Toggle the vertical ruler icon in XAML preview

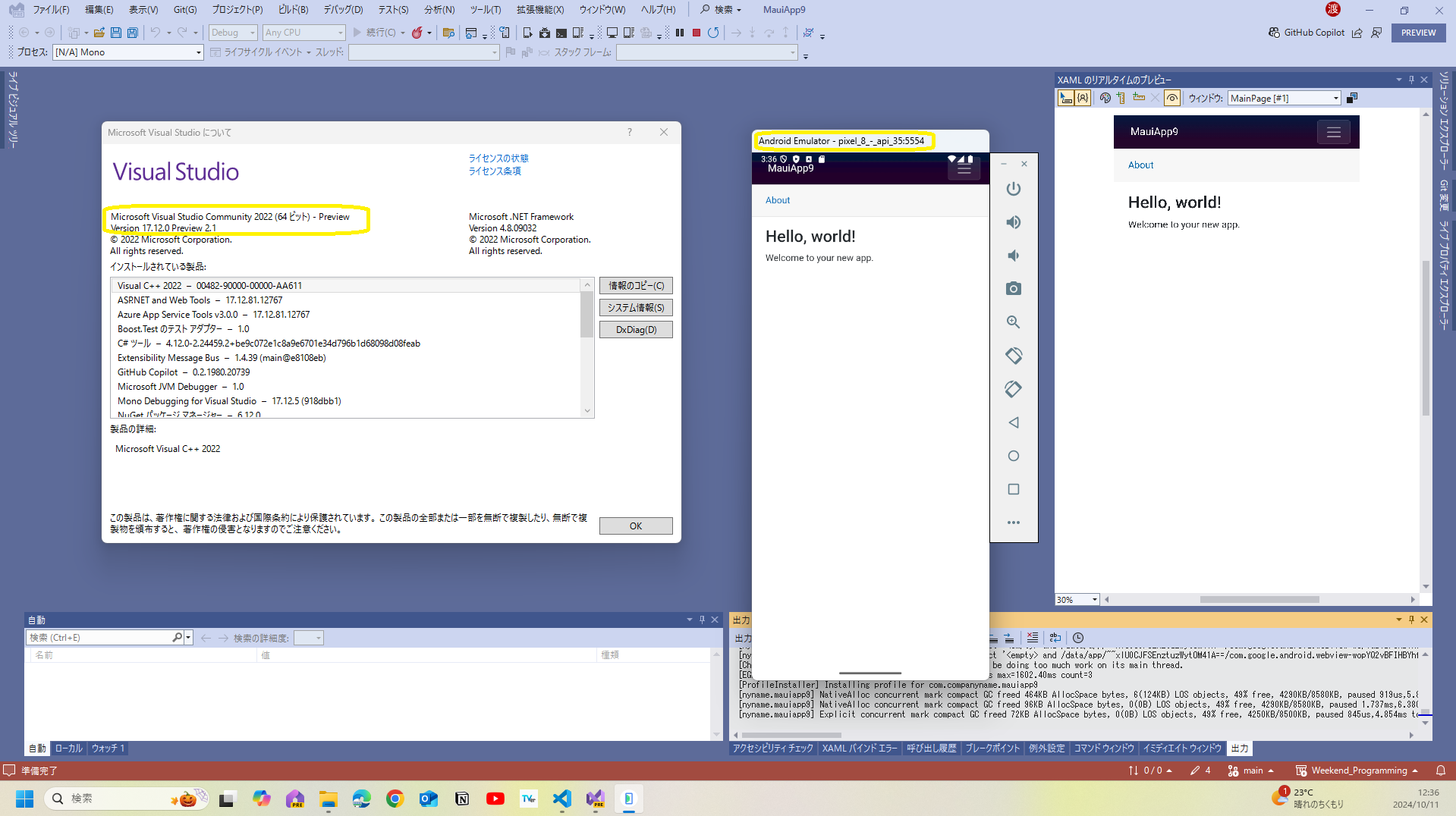click(1121, 98)
